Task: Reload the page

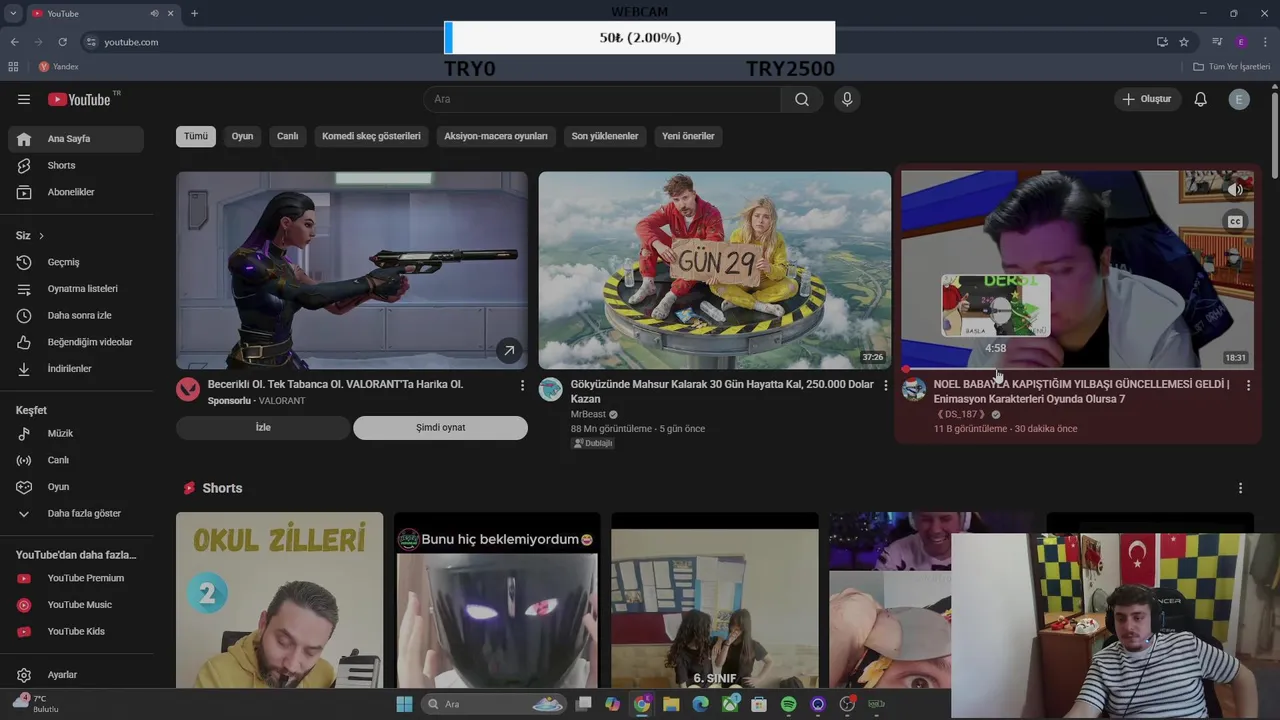Action: point(62,42)
